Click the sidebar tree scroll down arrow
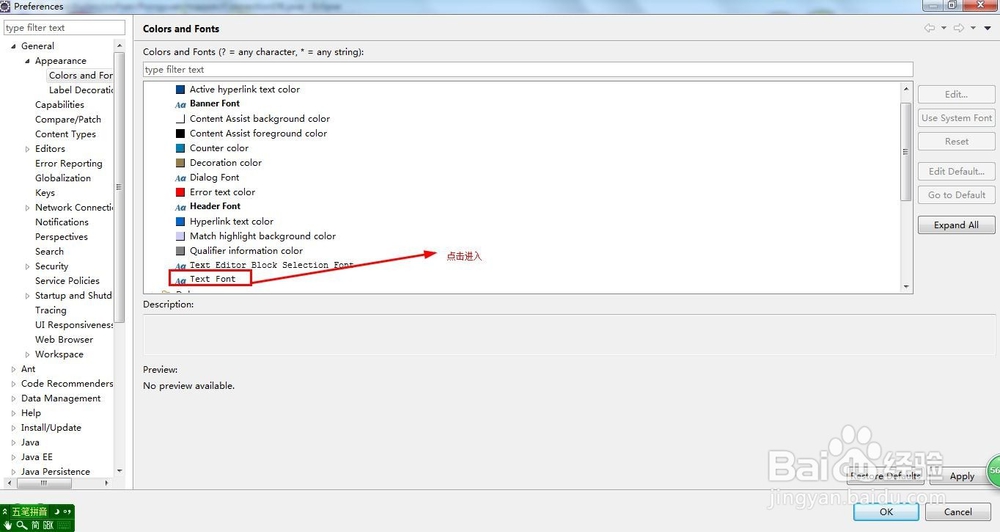 pos(119,471)
